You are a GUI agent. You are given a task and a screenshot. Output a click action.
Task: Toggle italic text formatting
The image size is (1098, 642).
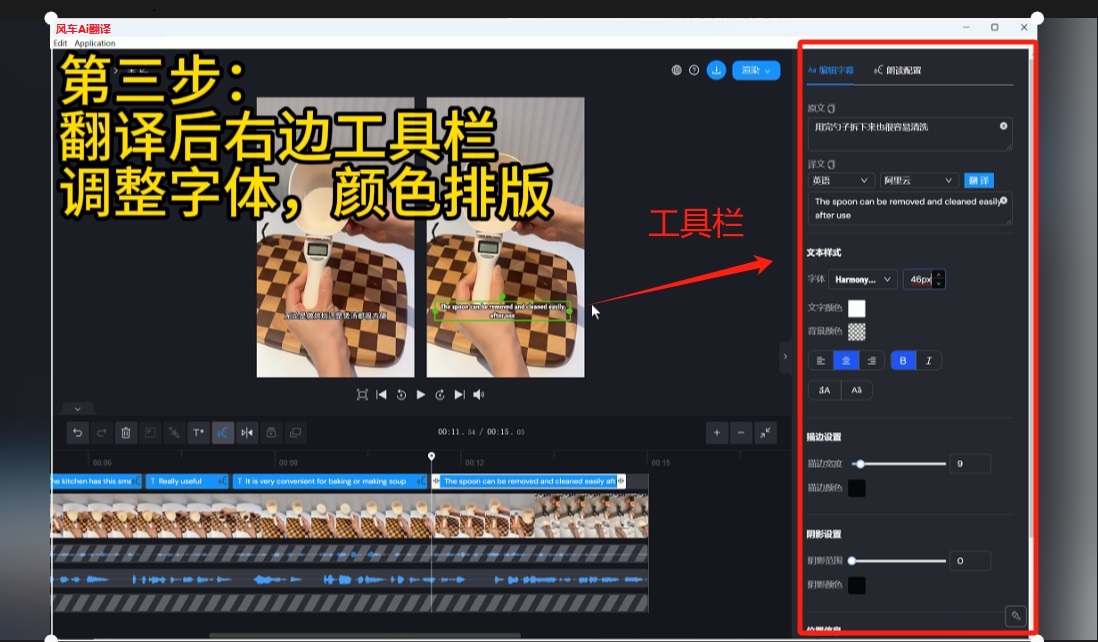pos(928,361)
